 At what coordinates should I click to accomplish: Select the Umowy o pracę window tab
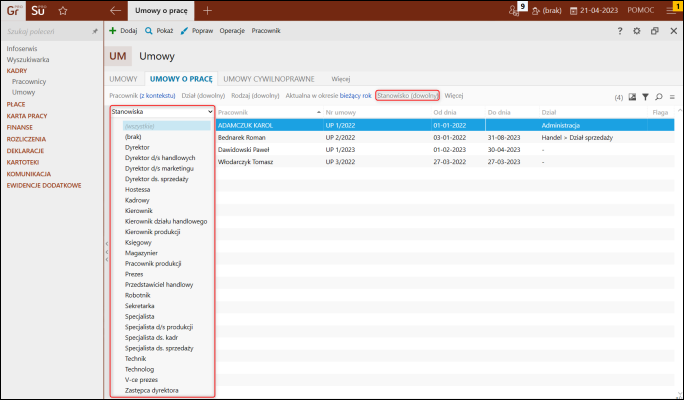161,10
